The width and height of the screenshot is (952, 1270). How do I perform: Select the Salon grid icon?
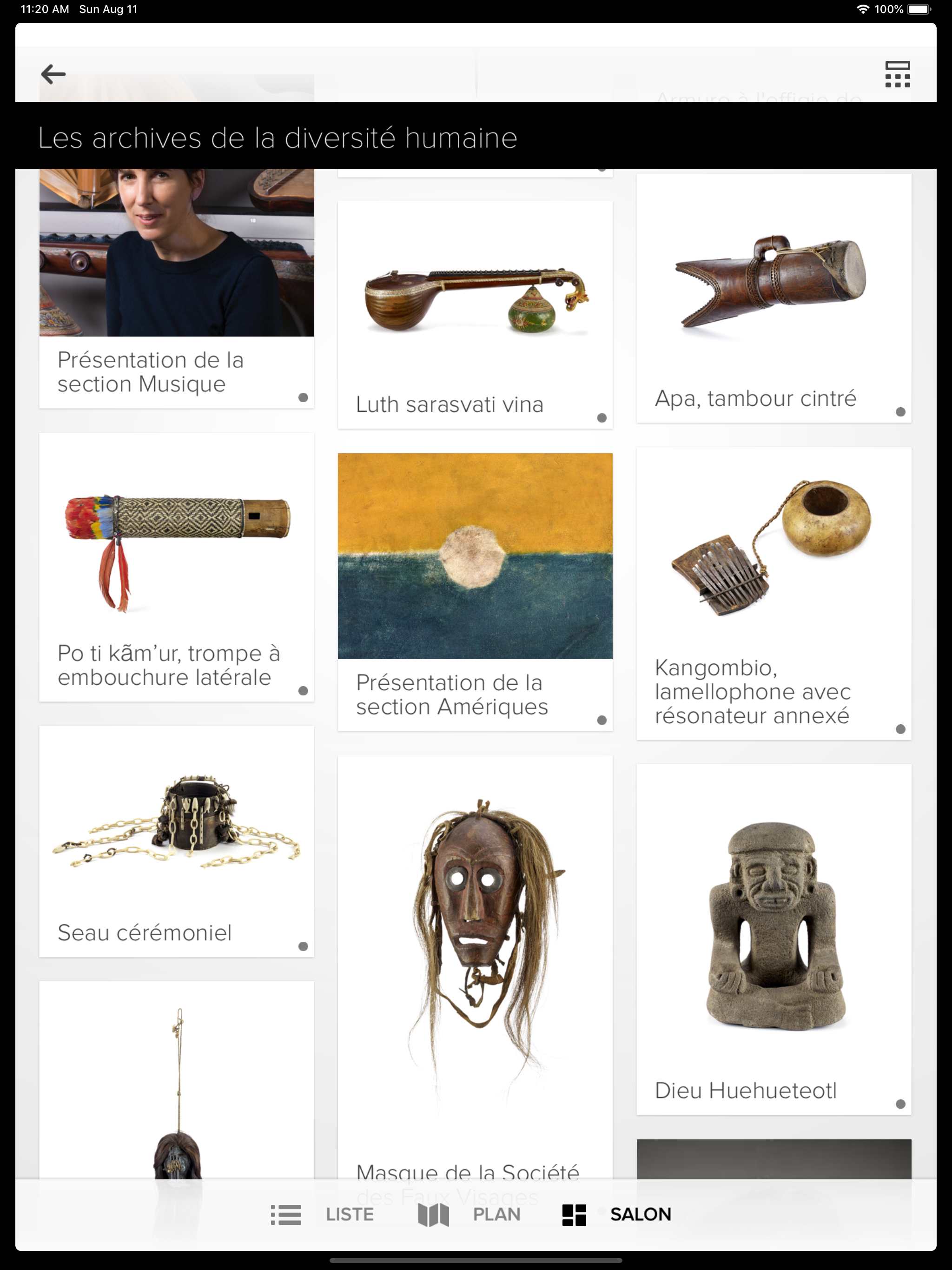tap(574, 1214)
